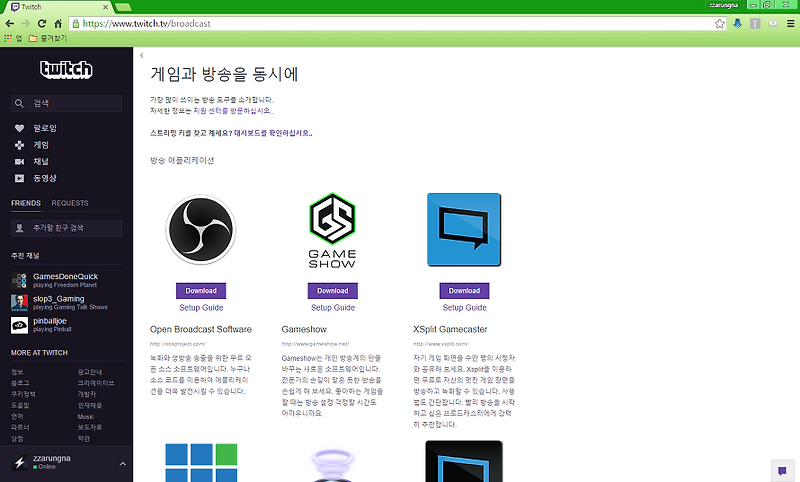Open the apps grid bookmark icon
800x482 pixels.
click(x=8, y=38)
